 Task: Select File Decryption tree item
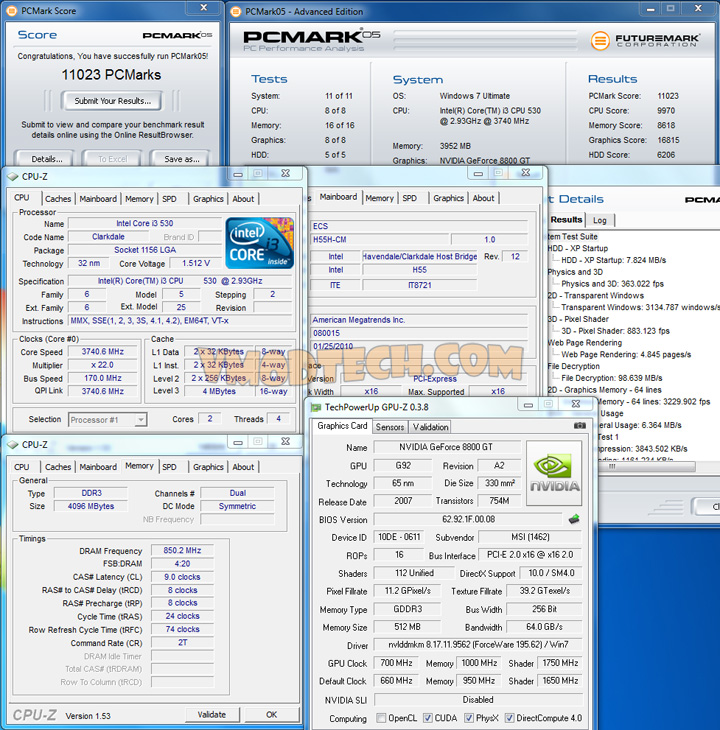point(573,366)
